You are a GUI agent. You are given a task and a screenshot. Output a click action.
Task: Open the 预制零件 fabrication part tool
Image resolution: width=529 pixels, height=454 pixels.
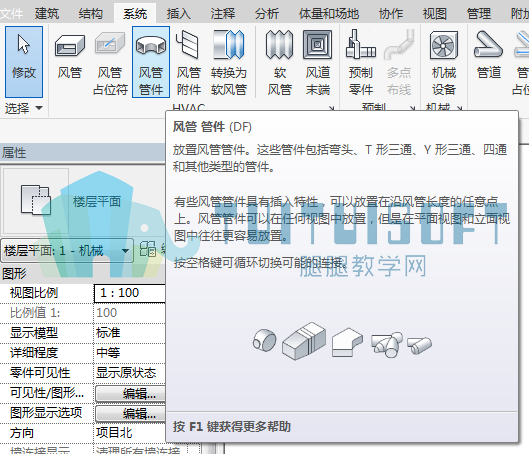361,63
